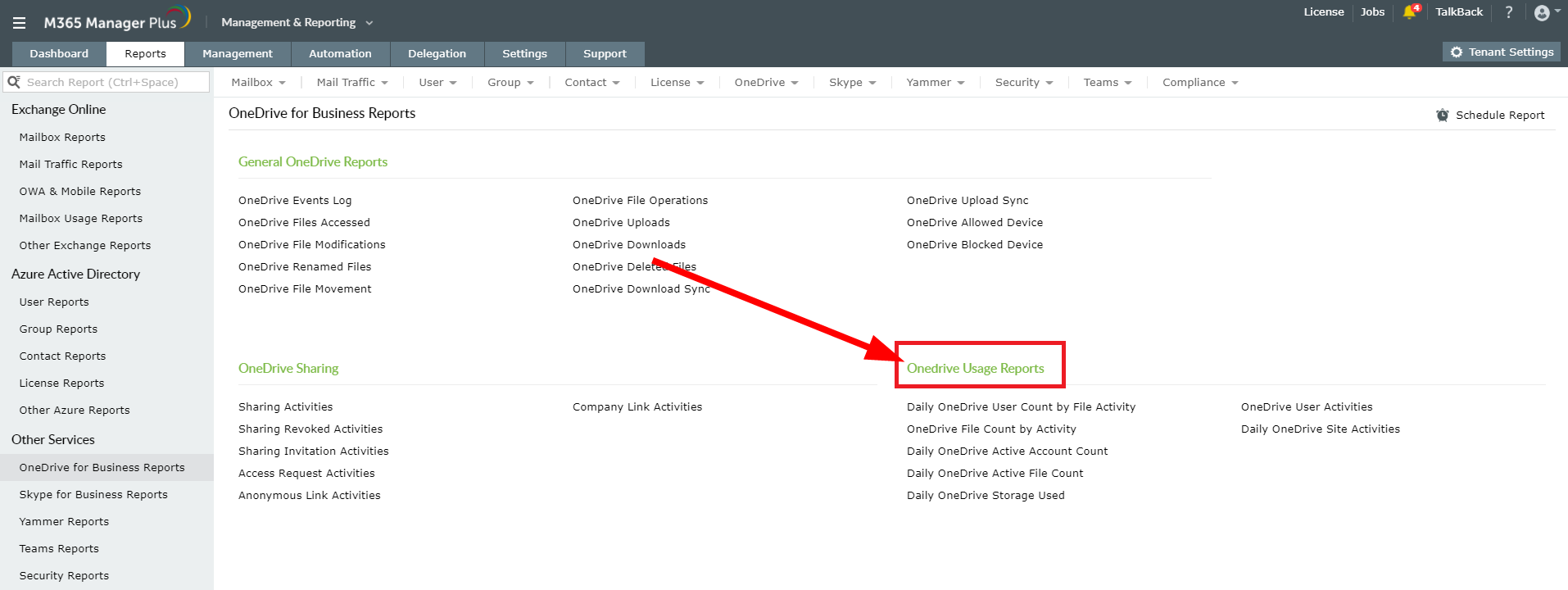Open the user account avatar menu
The image size is (1568, 590).
[1542, 12]
